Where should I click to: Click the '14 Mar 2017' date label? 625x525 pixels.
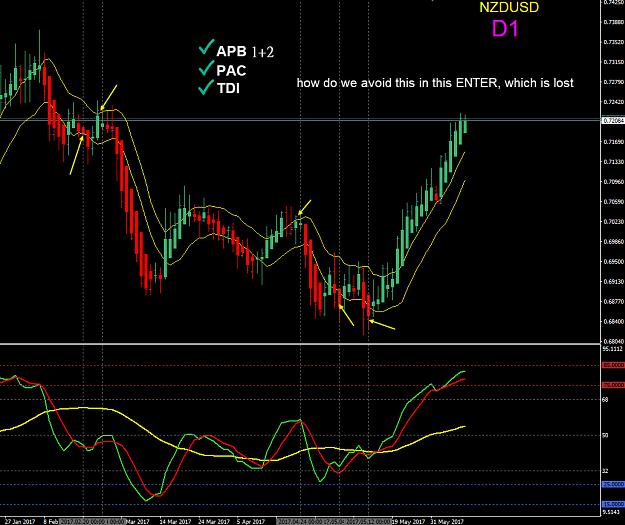click(x=175, y=521)
